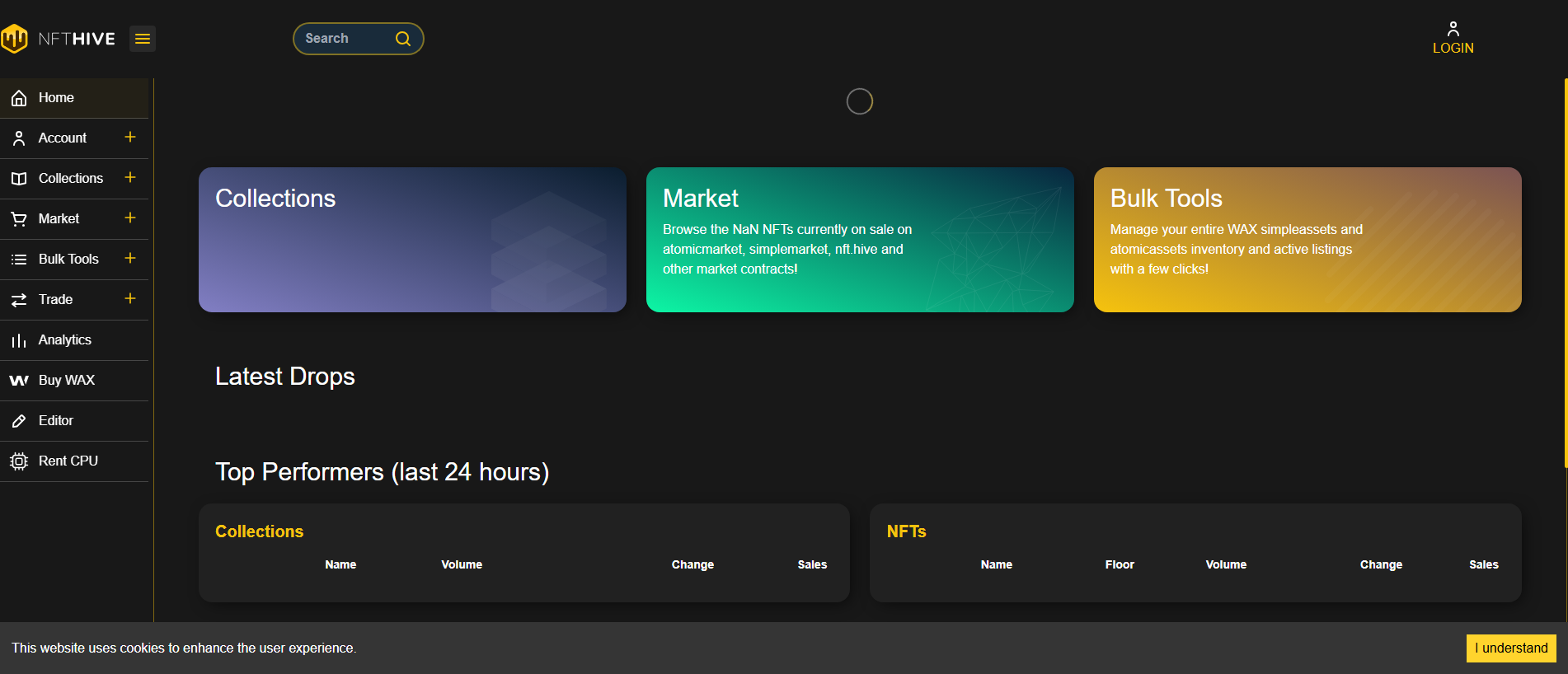Expand the Bulk Tools submenu plus

point(130,258)
